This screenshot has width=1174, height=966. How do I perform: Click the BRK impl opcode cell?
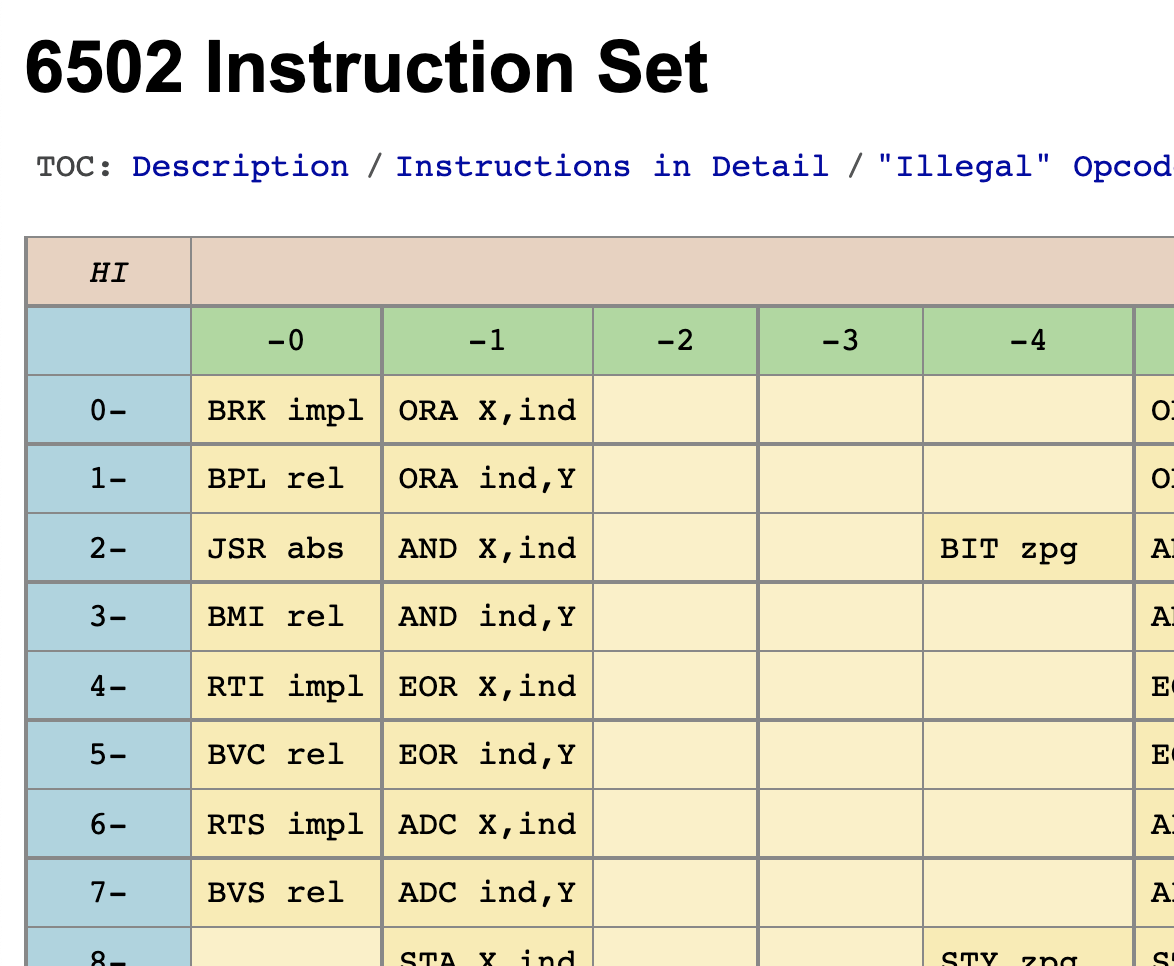(286, 410)
